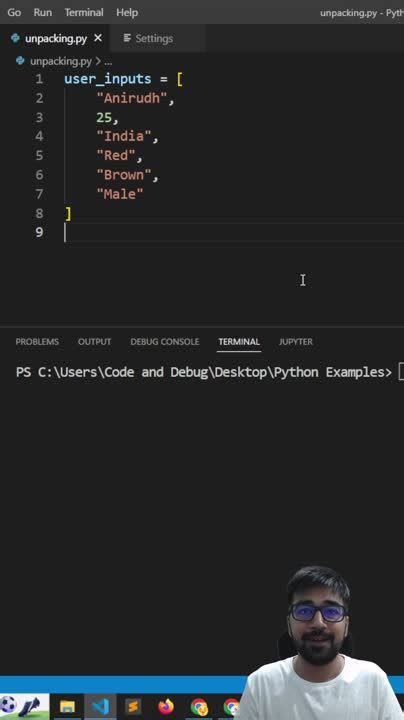Screen dimensions: 404x720
Task: Open the Run menu
Action: click(43, 12)
